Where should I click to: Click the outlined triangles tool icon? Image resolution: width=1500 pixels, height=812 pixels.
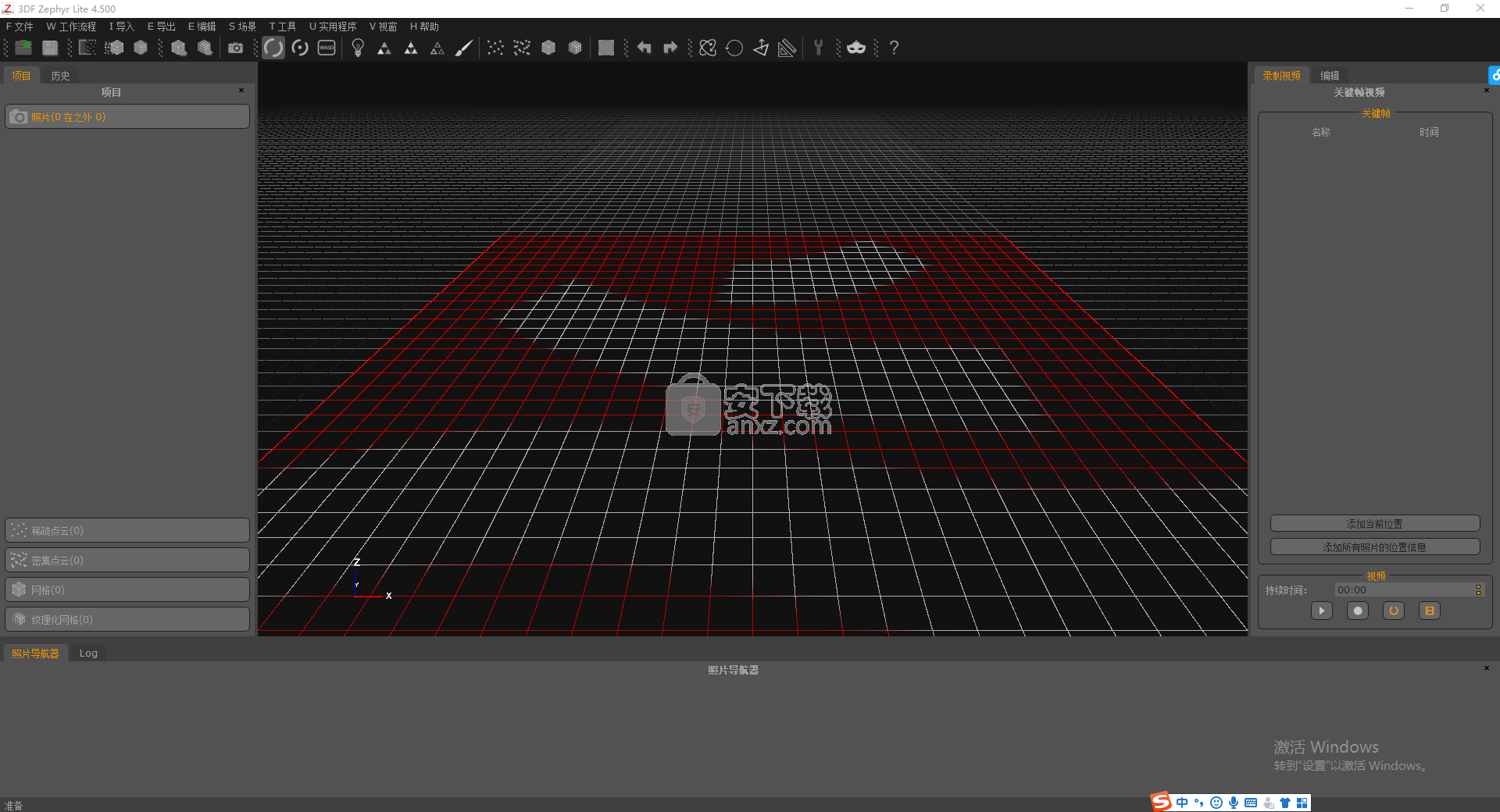(437, 48)
